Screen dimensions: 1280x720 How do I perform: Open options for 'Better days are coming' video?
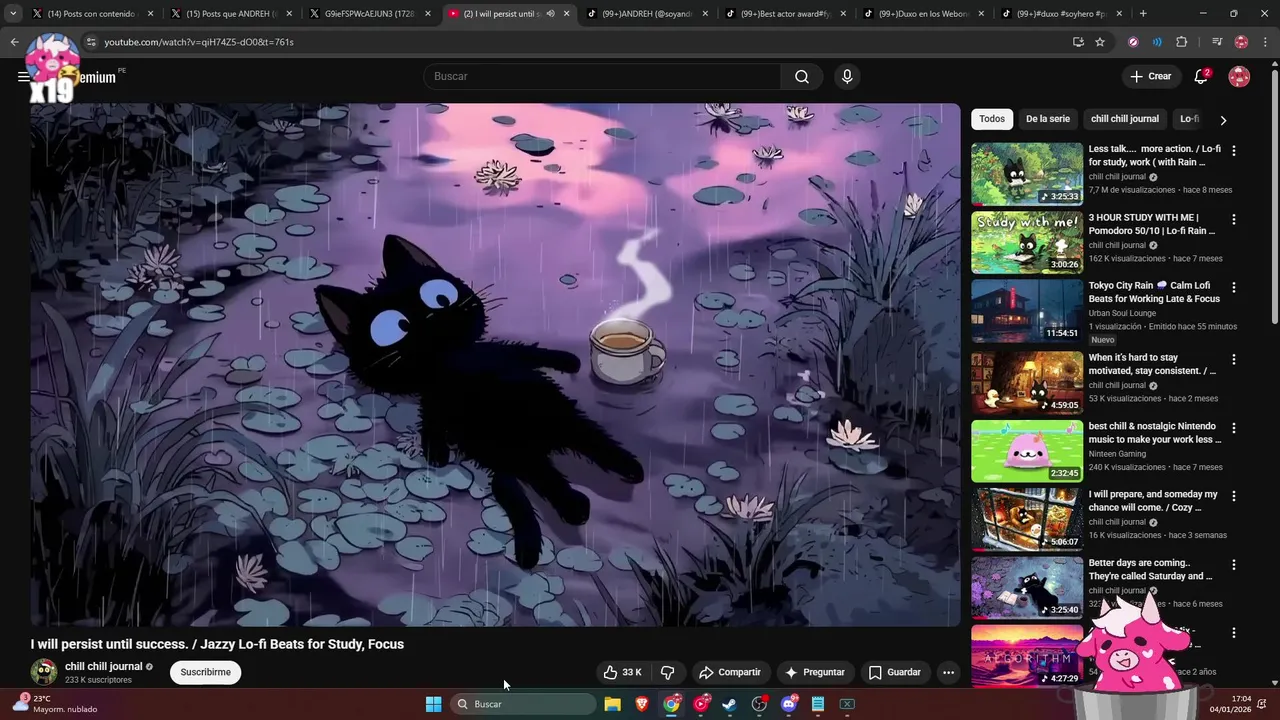1234,564
